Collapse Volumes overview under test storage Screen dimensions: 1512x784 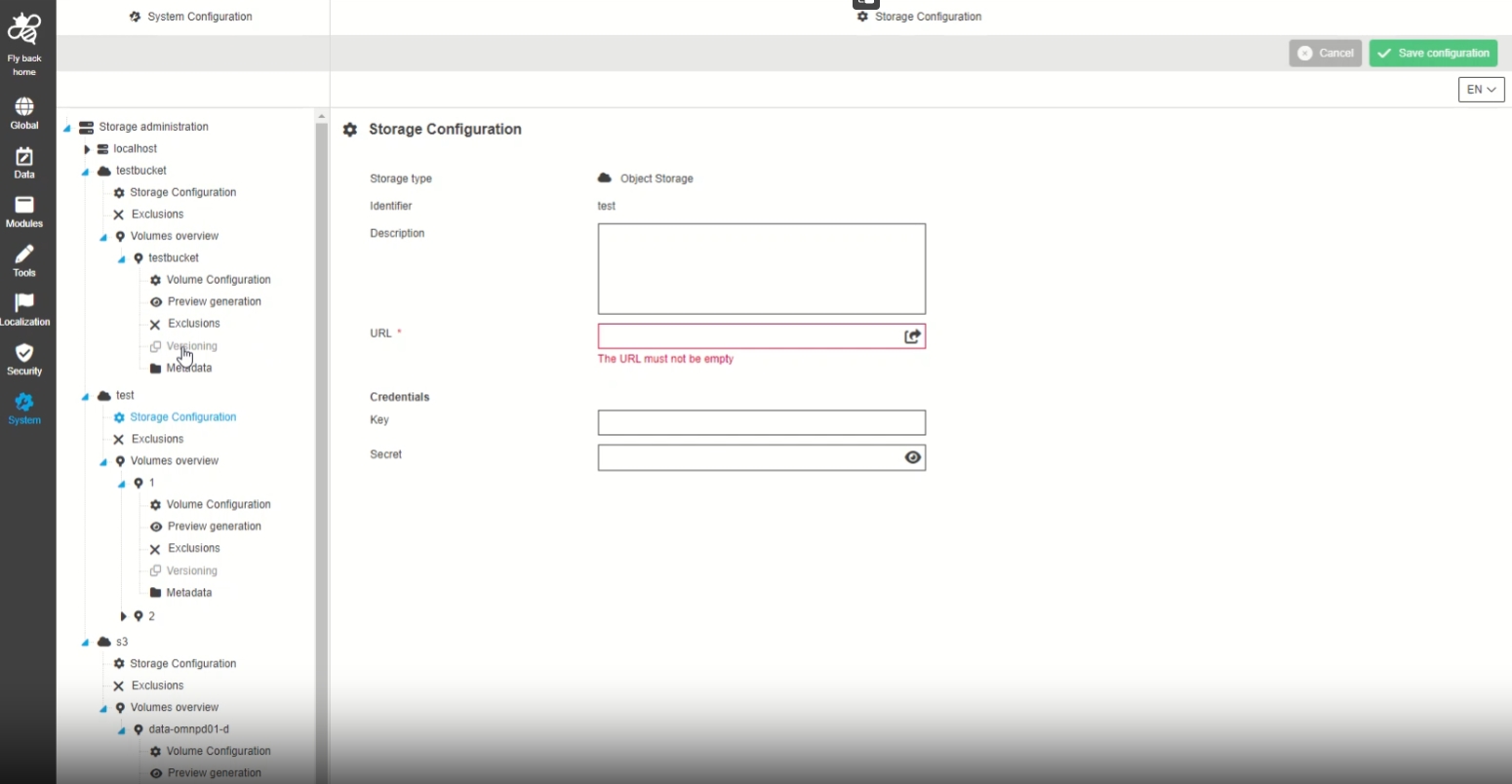(103, 462)
